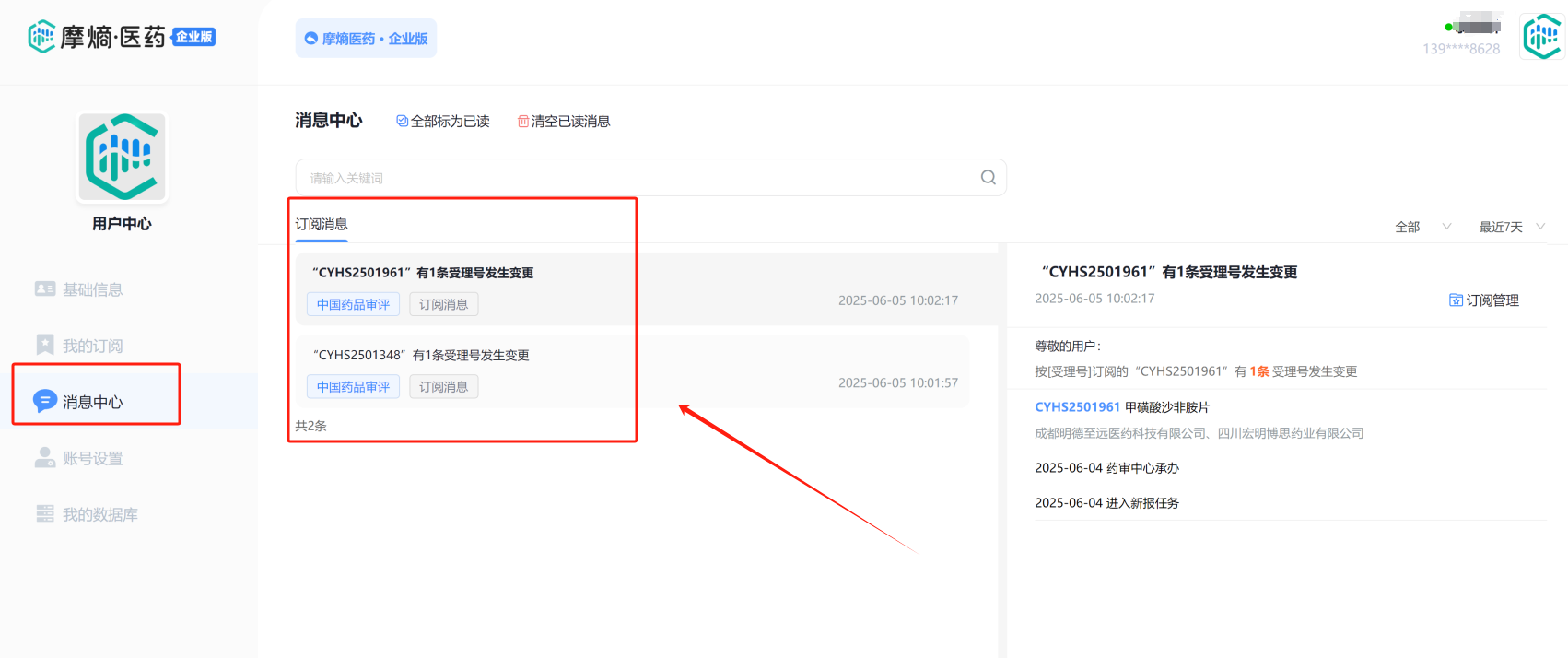Click 订阅消息 tag on CYHS2501961 message

point(444,304)
